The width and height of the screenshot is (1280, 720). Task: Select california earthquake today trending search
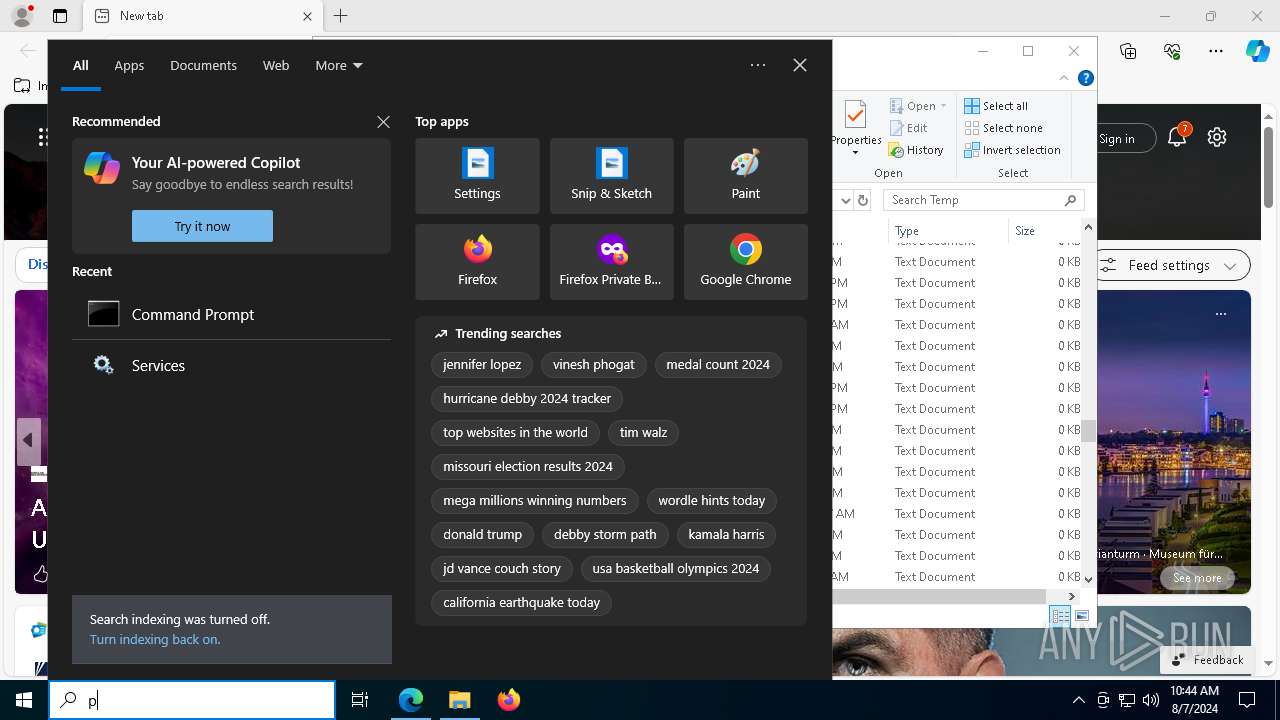521,603
